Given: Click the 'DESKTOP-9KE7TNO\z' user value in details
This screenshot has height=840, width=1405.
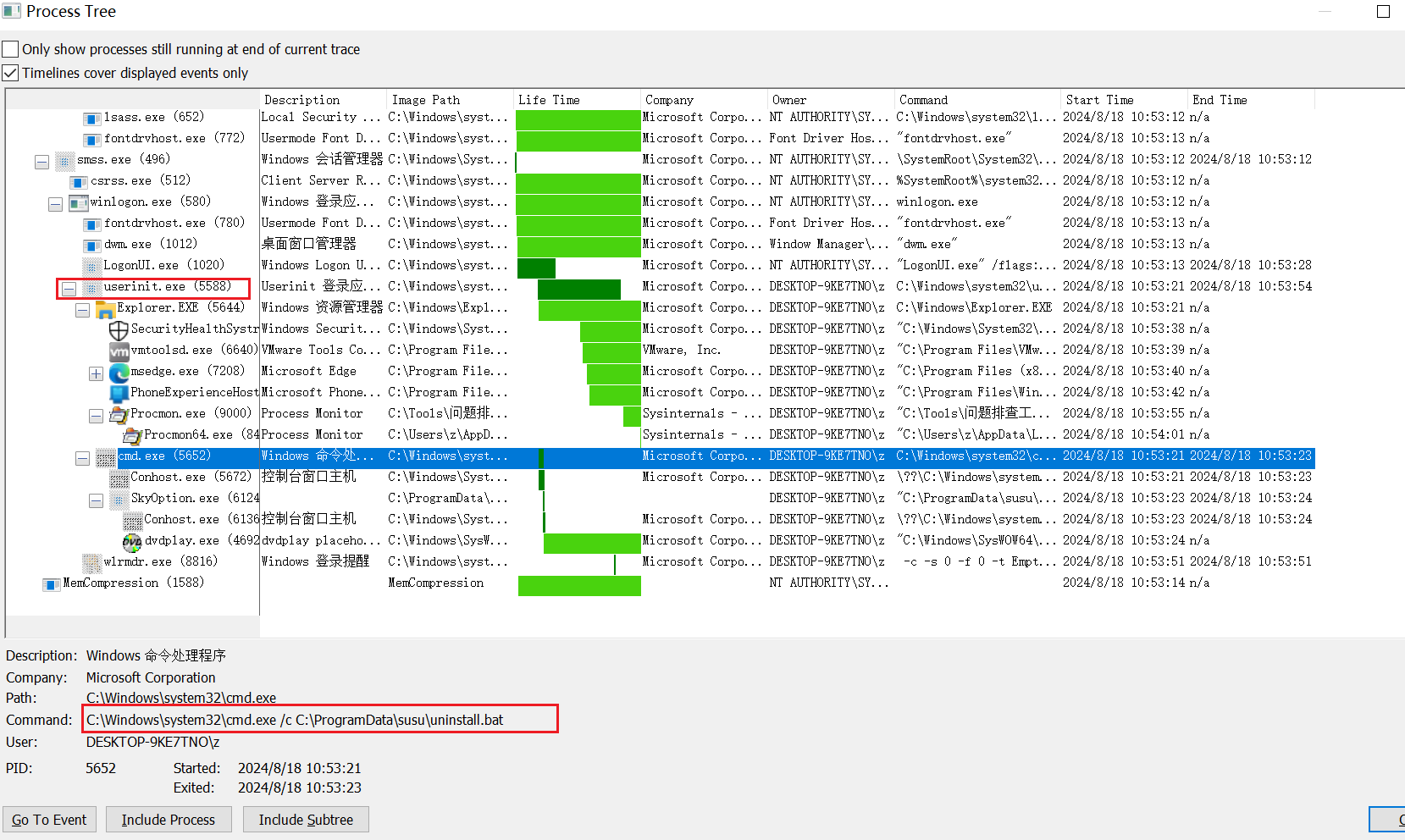Looking at the screenshot, I should [x=153, y=742].
